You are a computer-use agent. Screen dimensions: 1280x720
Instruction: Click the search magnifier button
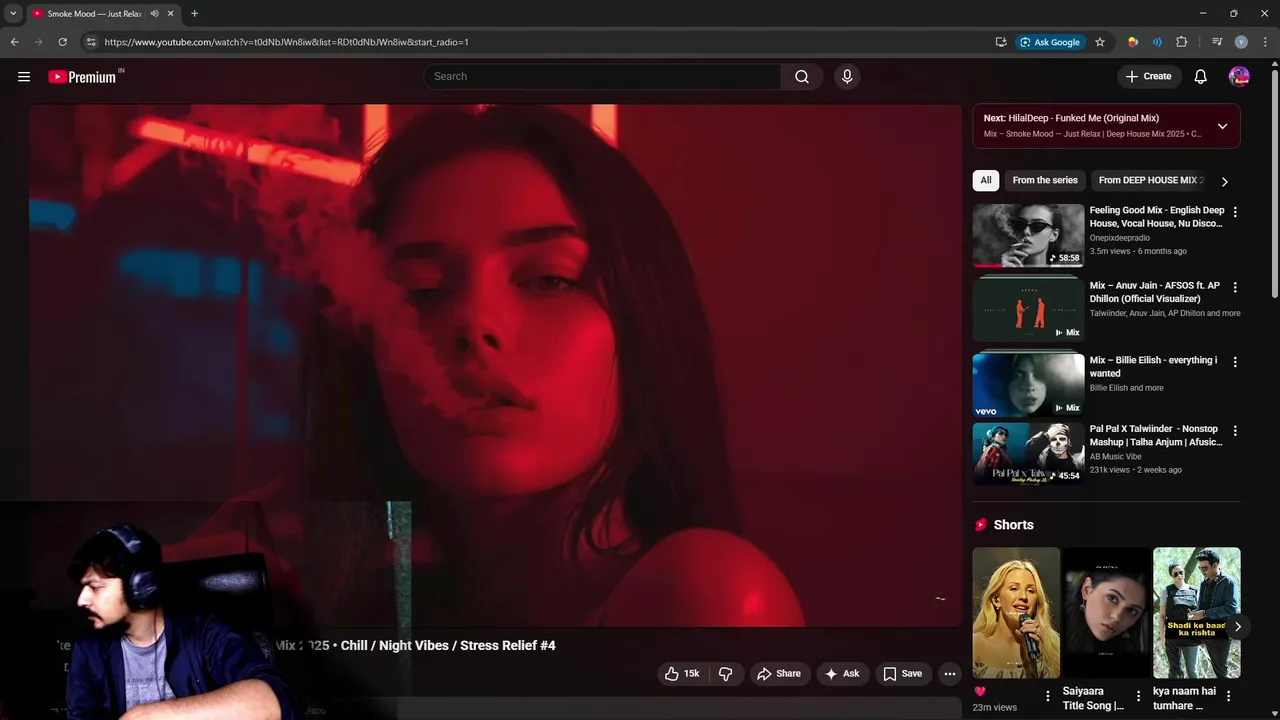click(x=802, y=76)
